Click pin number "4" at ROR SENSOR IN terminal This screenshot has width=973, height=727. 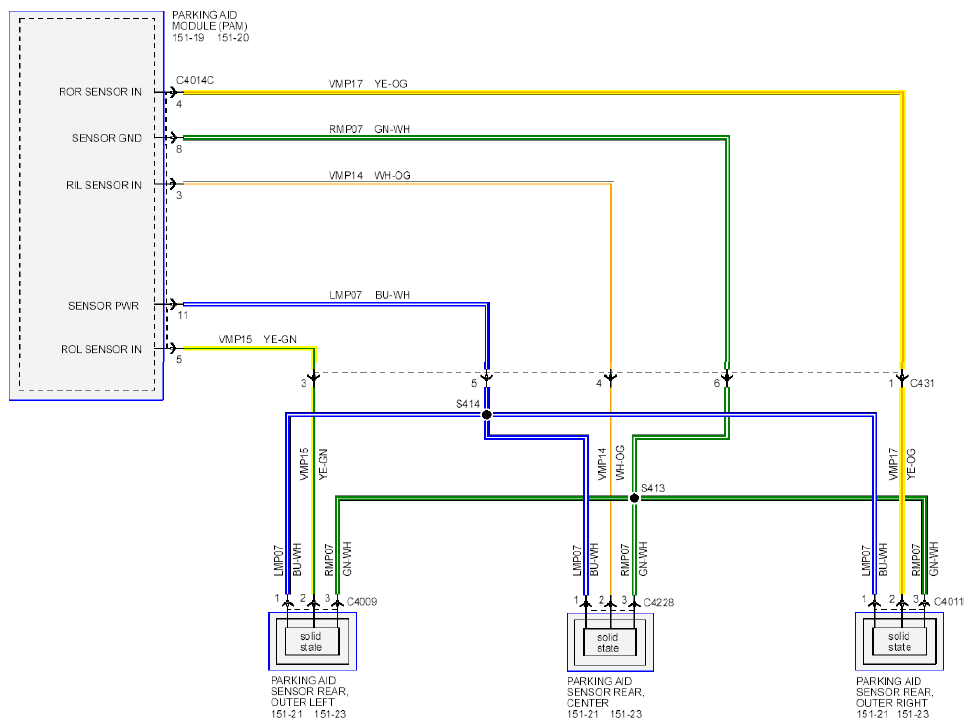[x=179, y=104]
